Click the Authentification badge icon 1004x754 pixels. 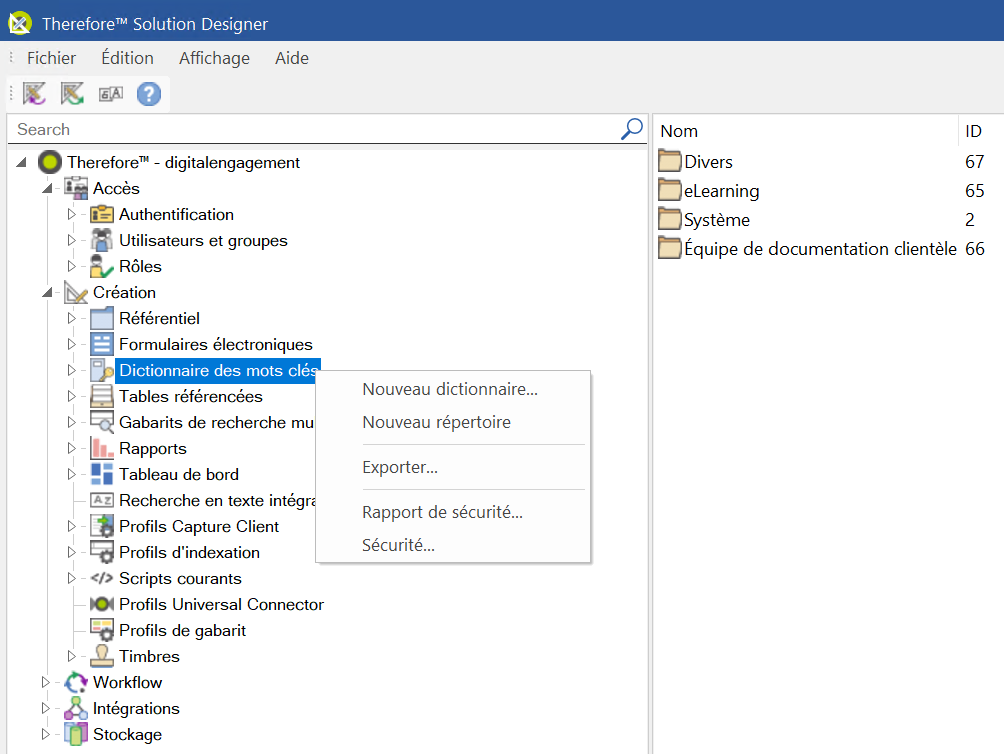click(x=102, y=214)
